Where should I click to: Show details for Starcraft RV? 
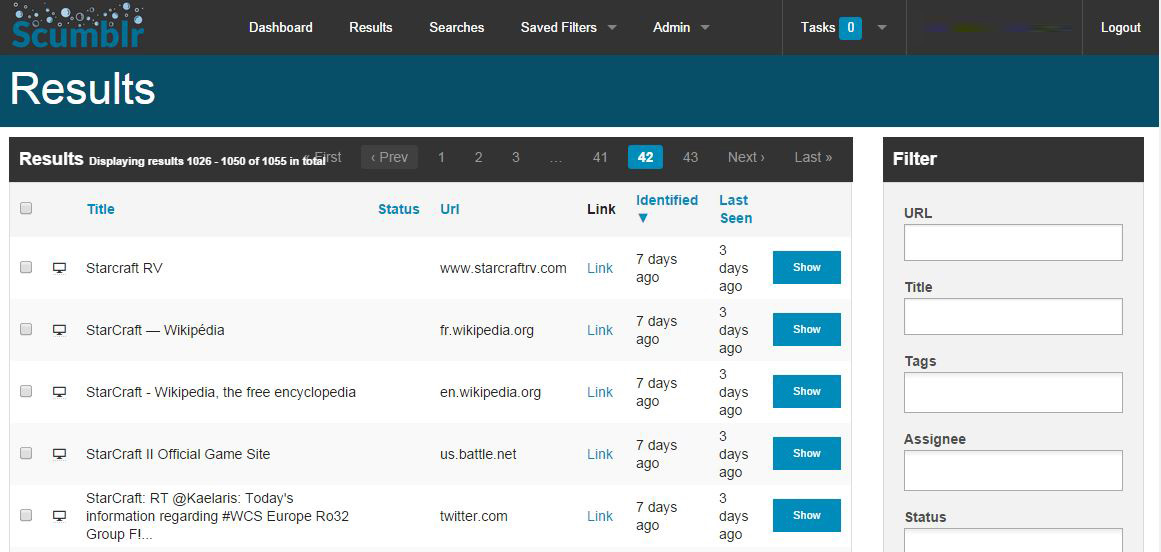pos(806,267)
